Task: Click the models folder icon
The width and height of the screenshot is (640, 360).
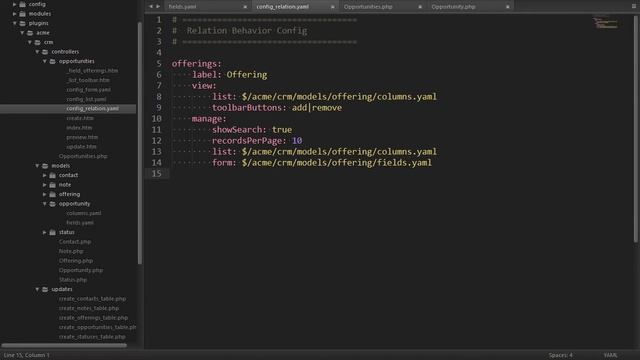Action: click(45, 166)
